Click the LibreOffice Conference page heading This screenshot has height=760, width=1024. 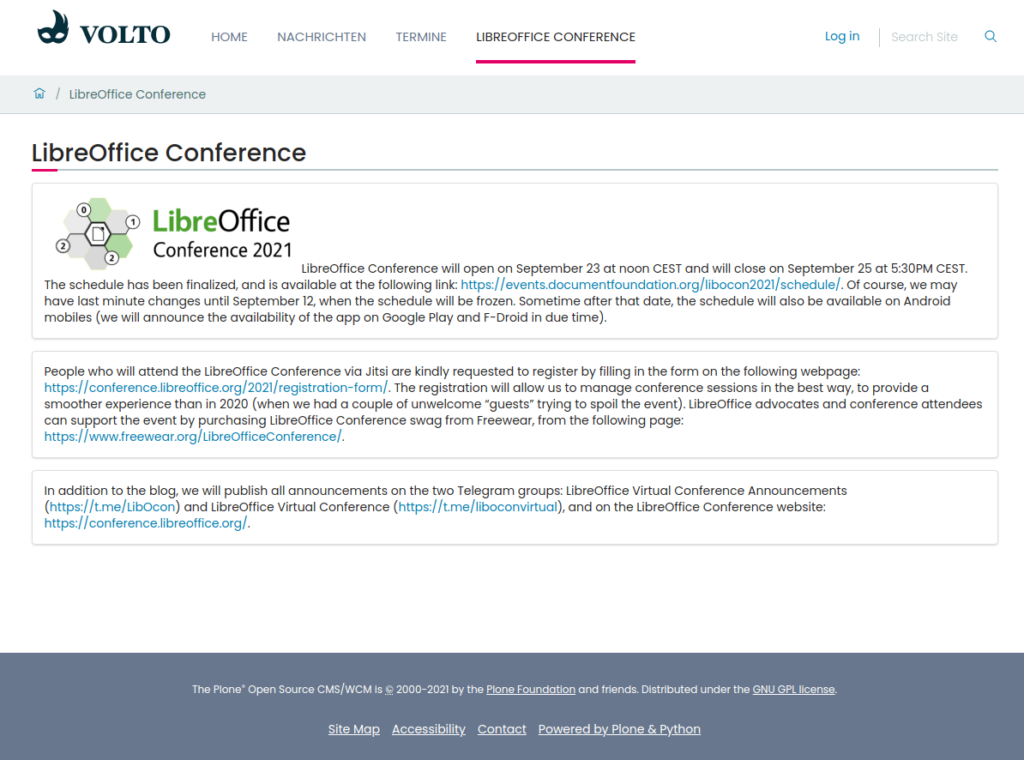tap(168, 153)
